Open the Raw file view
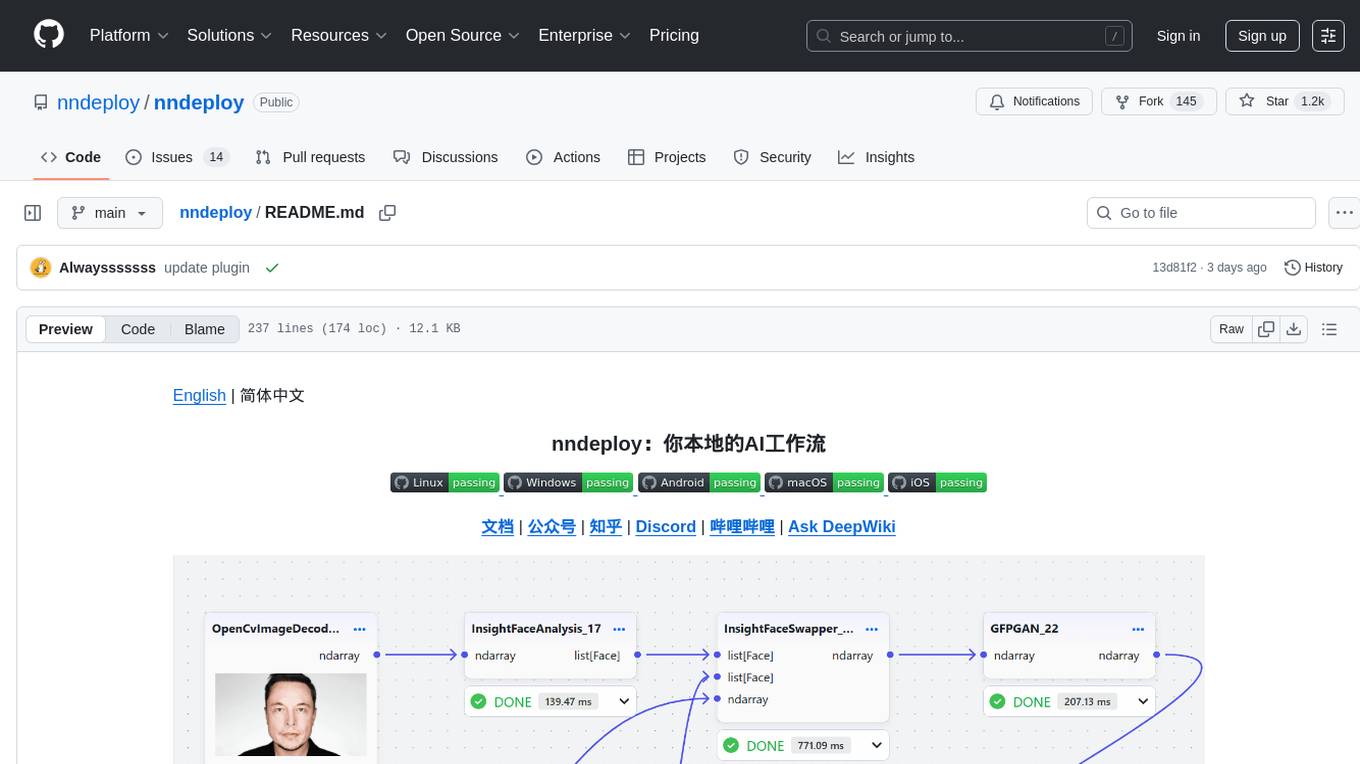1360x764 pixels. click(x=1231, y=329)
